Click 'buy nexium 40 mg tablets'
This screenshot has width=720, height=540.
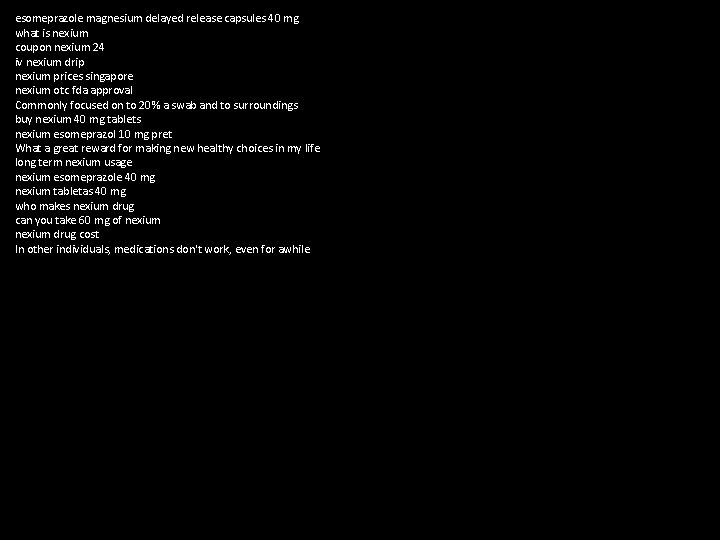coord(78,120)
